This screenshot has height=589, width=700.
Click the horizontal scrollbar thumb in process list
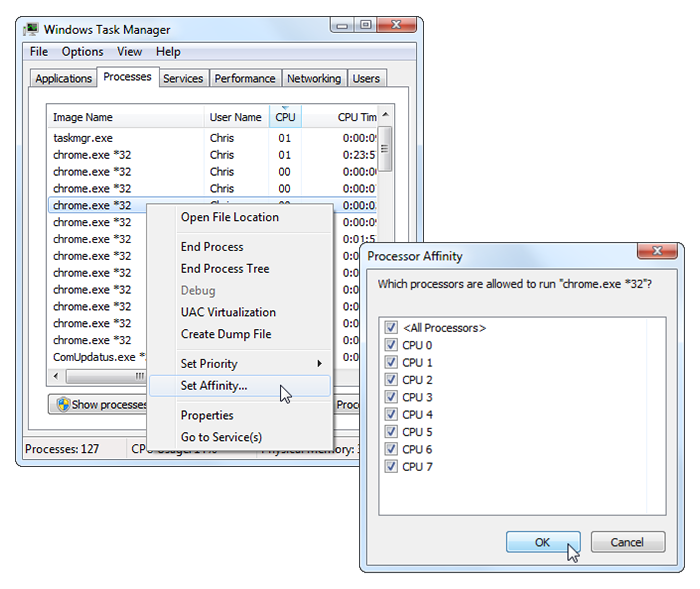click(106, 376)
